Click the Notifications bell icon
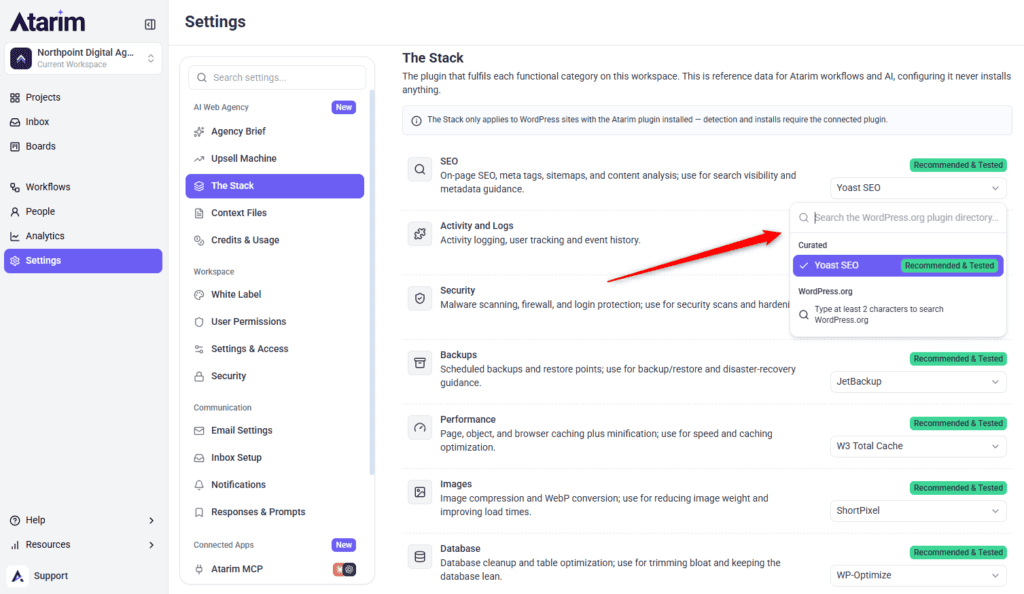This screenshot has height=594, width=1024. (199, 485)
